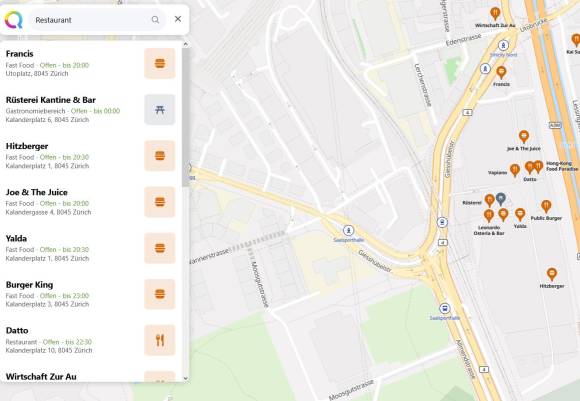Click the fork-knife icon beside Datto result
The height and width of the screenshot is (401, 580).
click(x=160, y=340)
